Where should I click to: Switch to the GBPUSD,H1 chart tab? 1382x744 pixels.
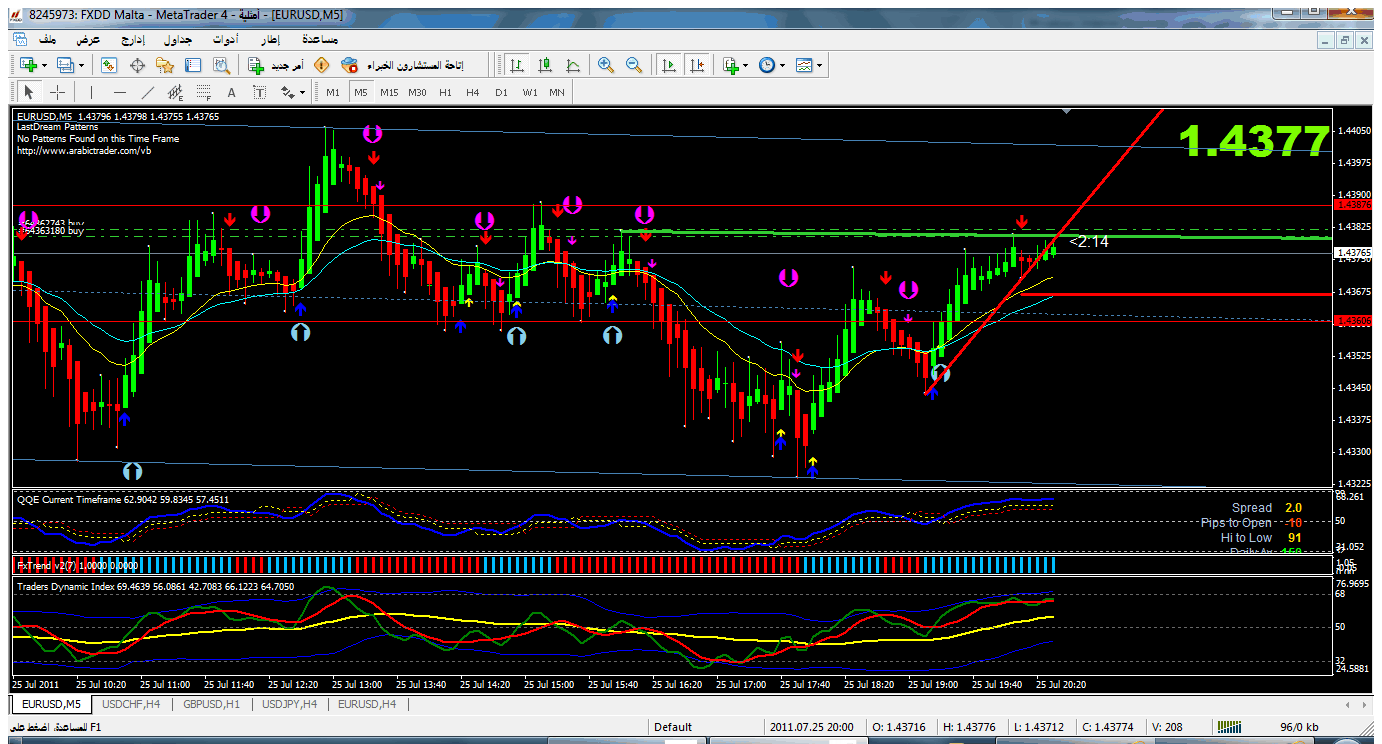coord(211,704)
